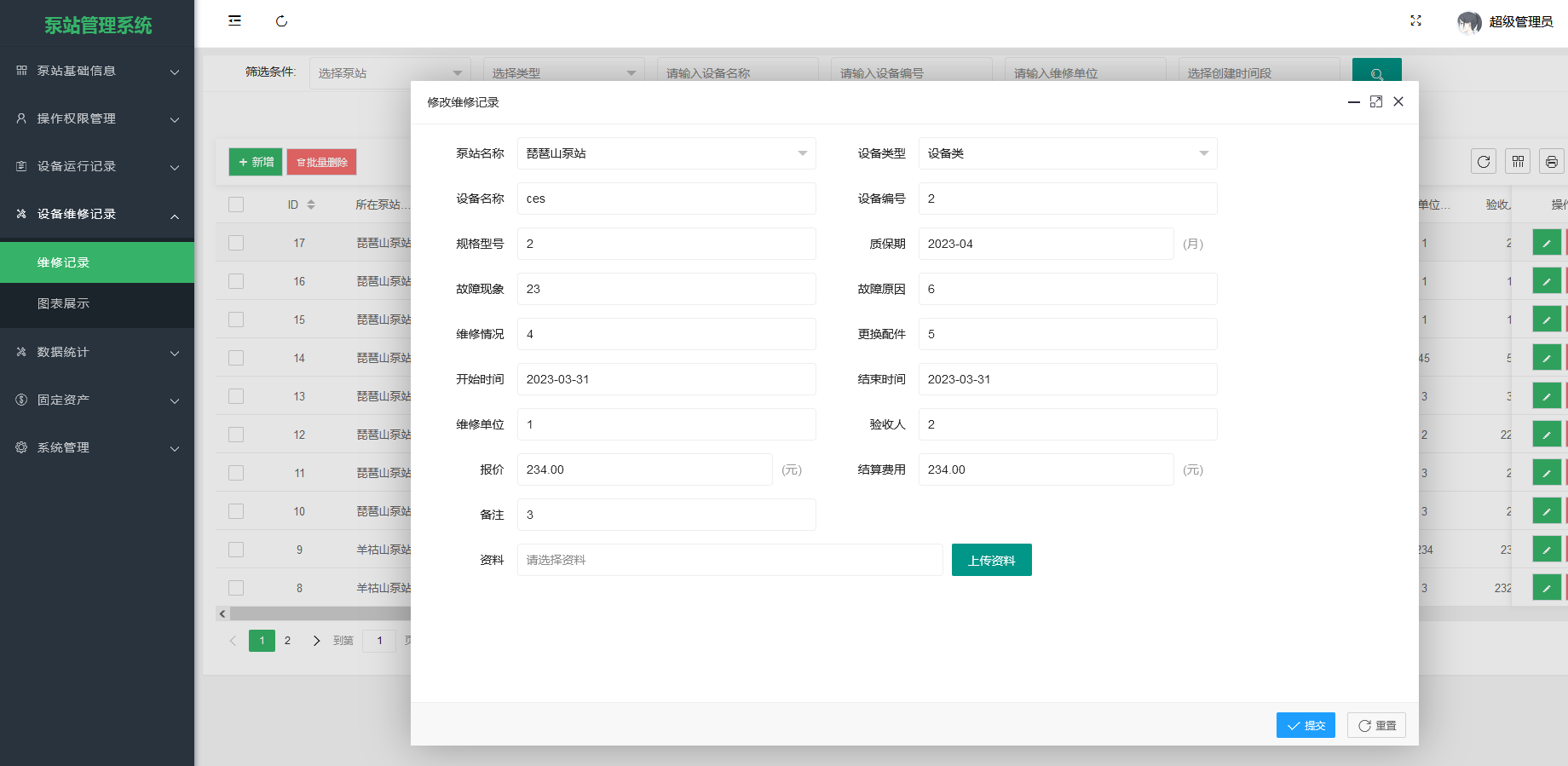Image resolution: width=1568 pixels, height=766 pixels.
Task: Toggle the fullscreen icon in the top bar
Action: point(1415,20)
